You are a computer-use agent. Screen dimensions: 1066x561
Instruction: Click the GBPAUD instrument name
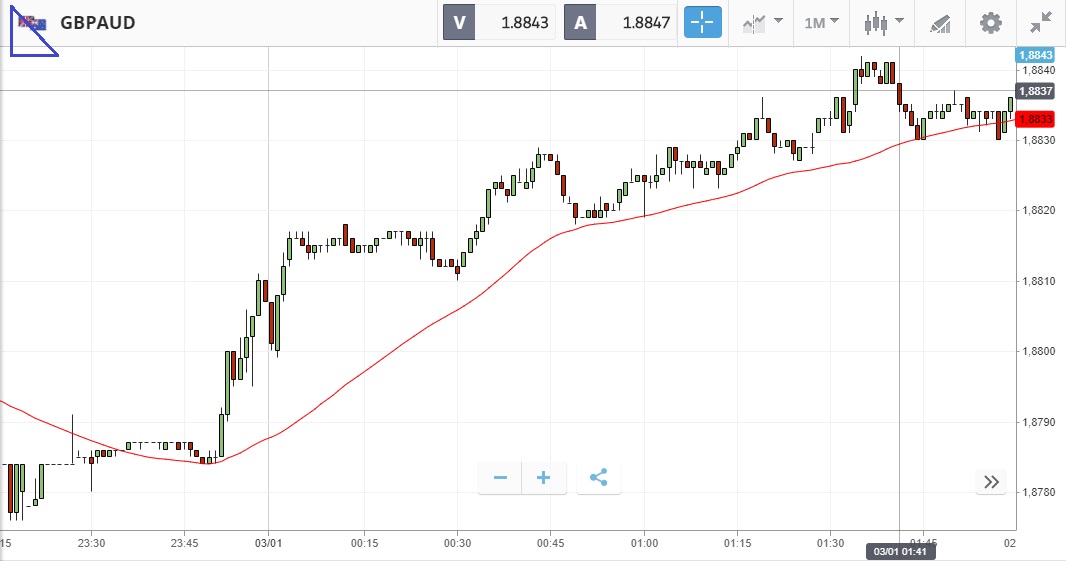(x=98, y=22)
